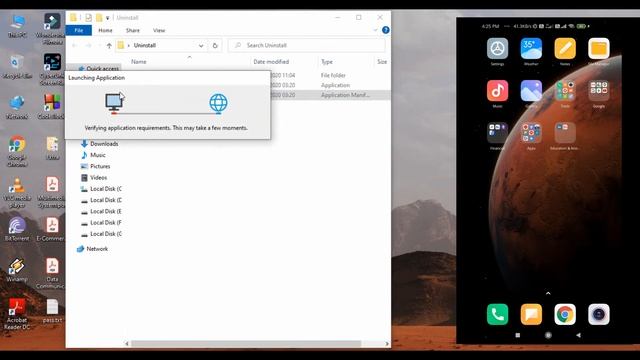Screen dimensions: 640x360
Task: Tap the phone's recents square button
Action: coord(518,335)
